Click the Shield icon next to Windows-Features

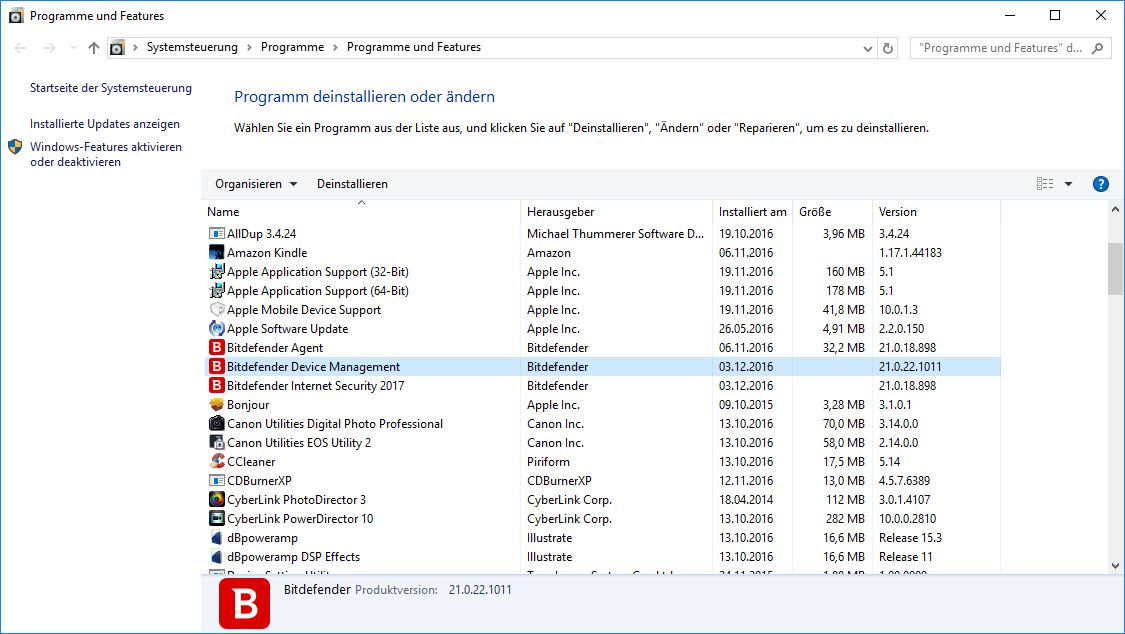point(15,147)
